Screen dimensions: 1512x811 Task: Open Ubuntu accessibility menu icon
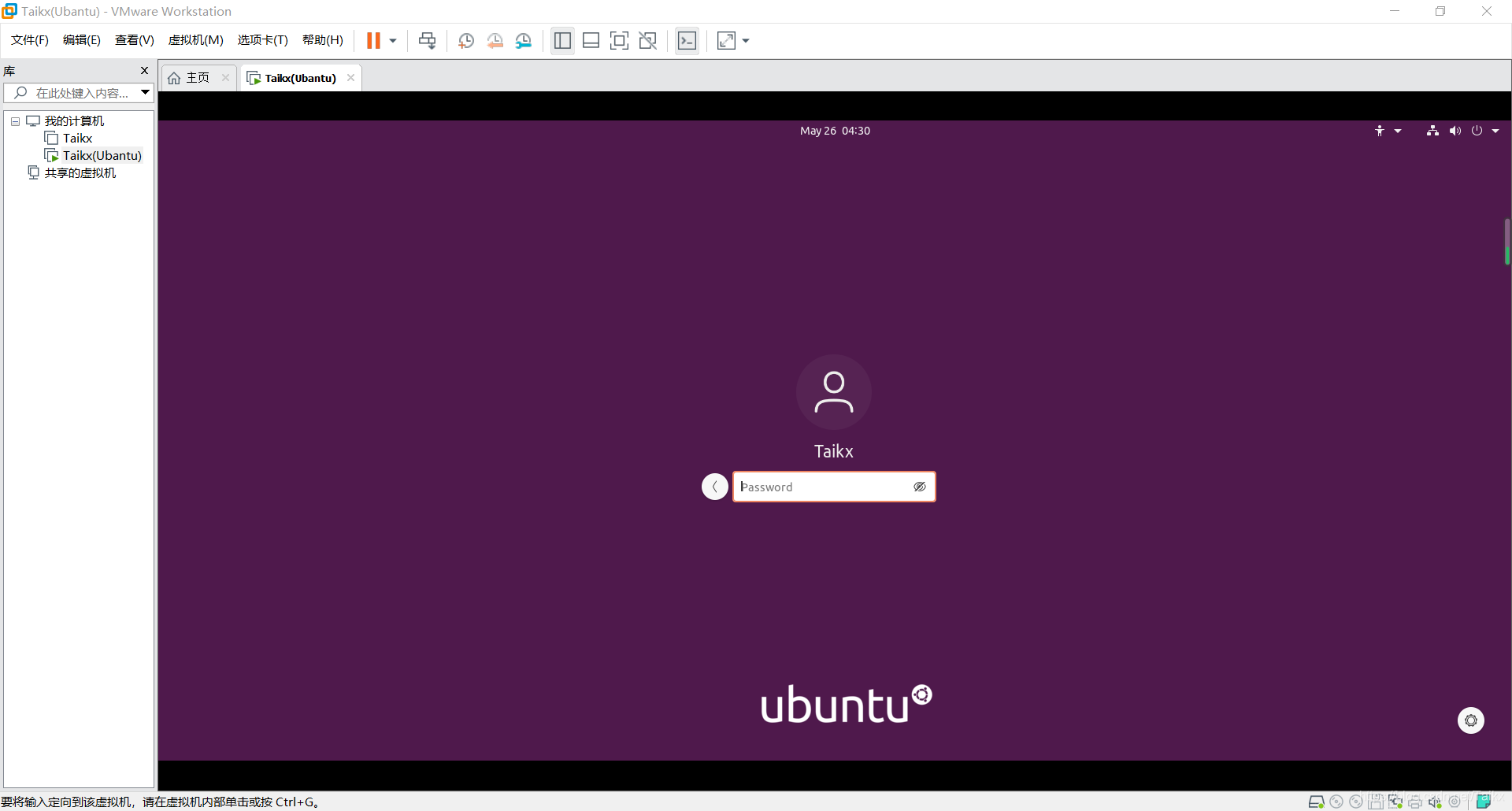pyautogui.click(x=1380, y=131)
